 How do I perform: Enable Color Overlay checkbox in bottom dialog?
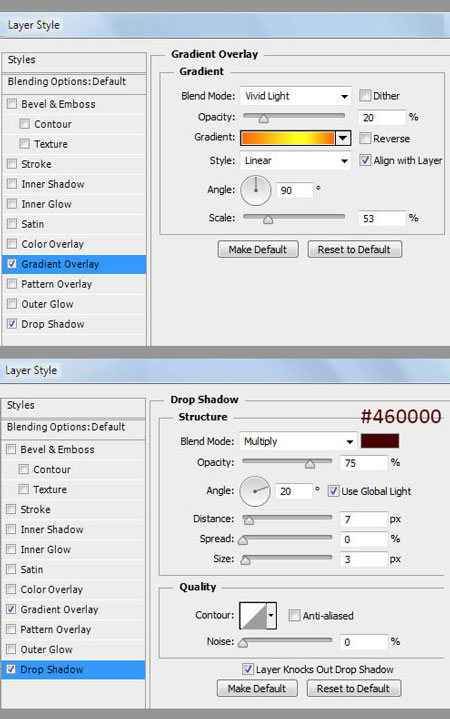point(11,589)
